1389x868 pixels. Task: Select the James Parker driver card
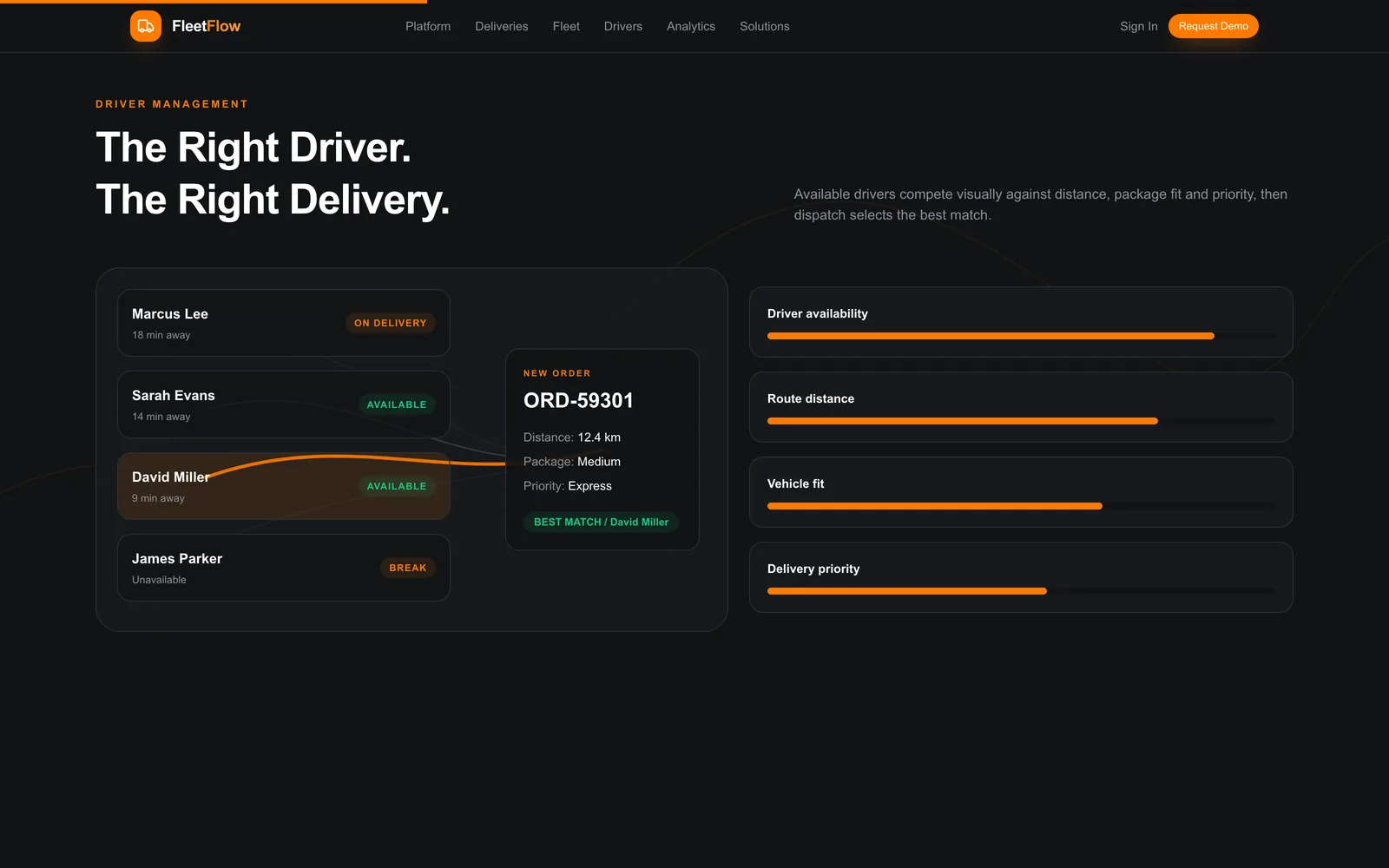(284, 568)
